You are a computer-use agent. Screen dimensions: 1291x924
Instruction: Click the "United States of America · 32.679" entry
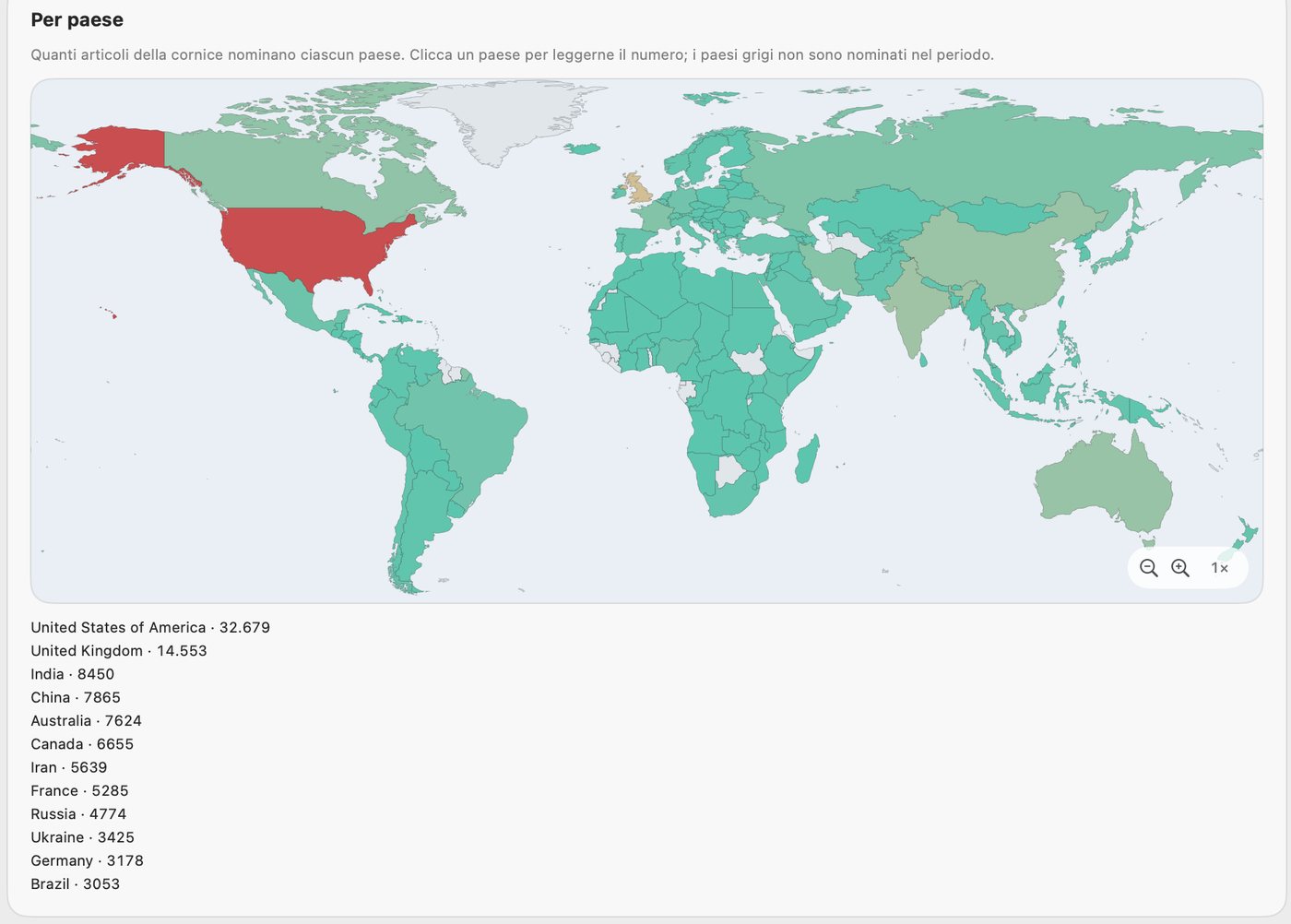coord(150,628)
